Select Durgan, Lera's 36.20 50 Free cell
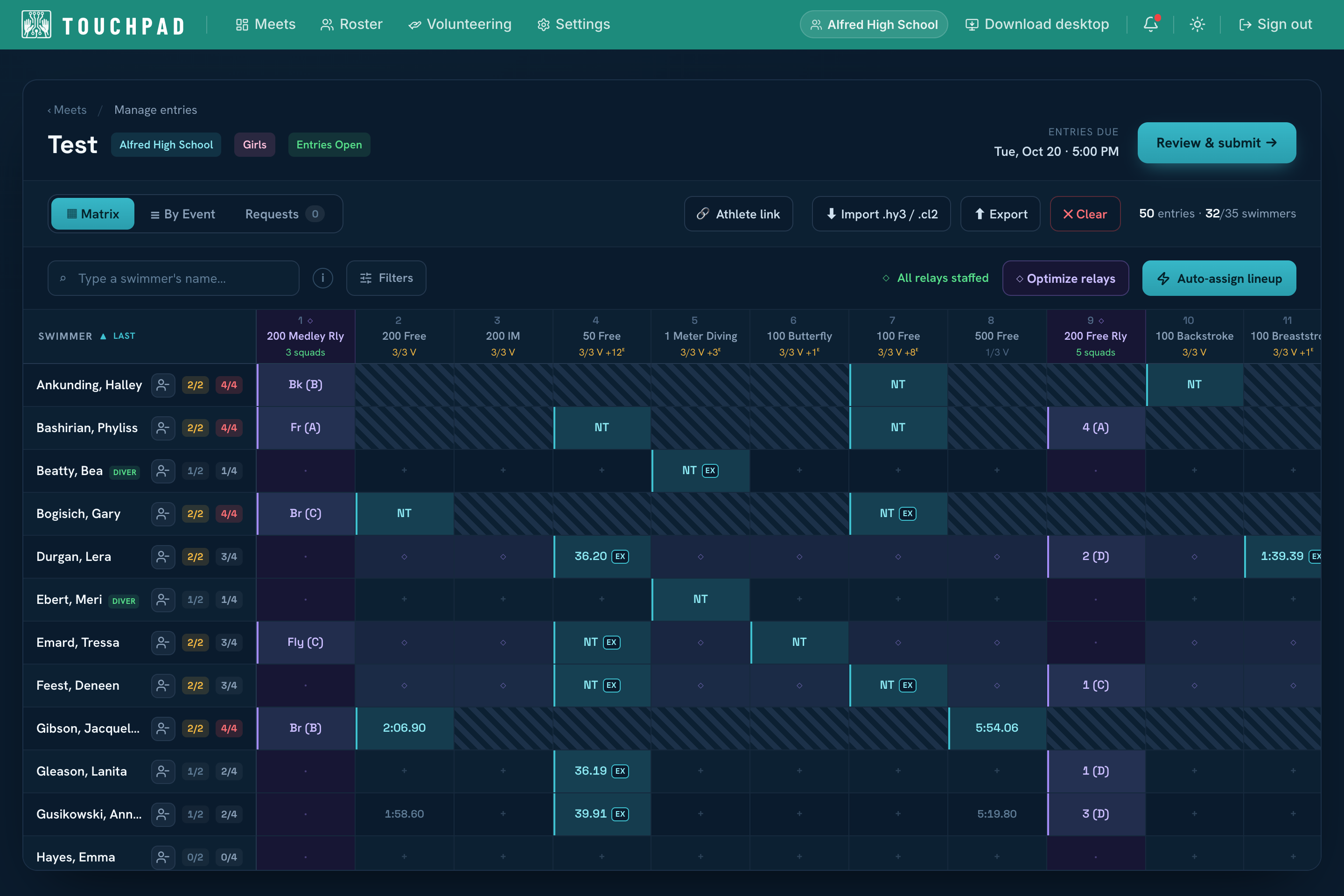1344x896 pixels. point(602,557)
